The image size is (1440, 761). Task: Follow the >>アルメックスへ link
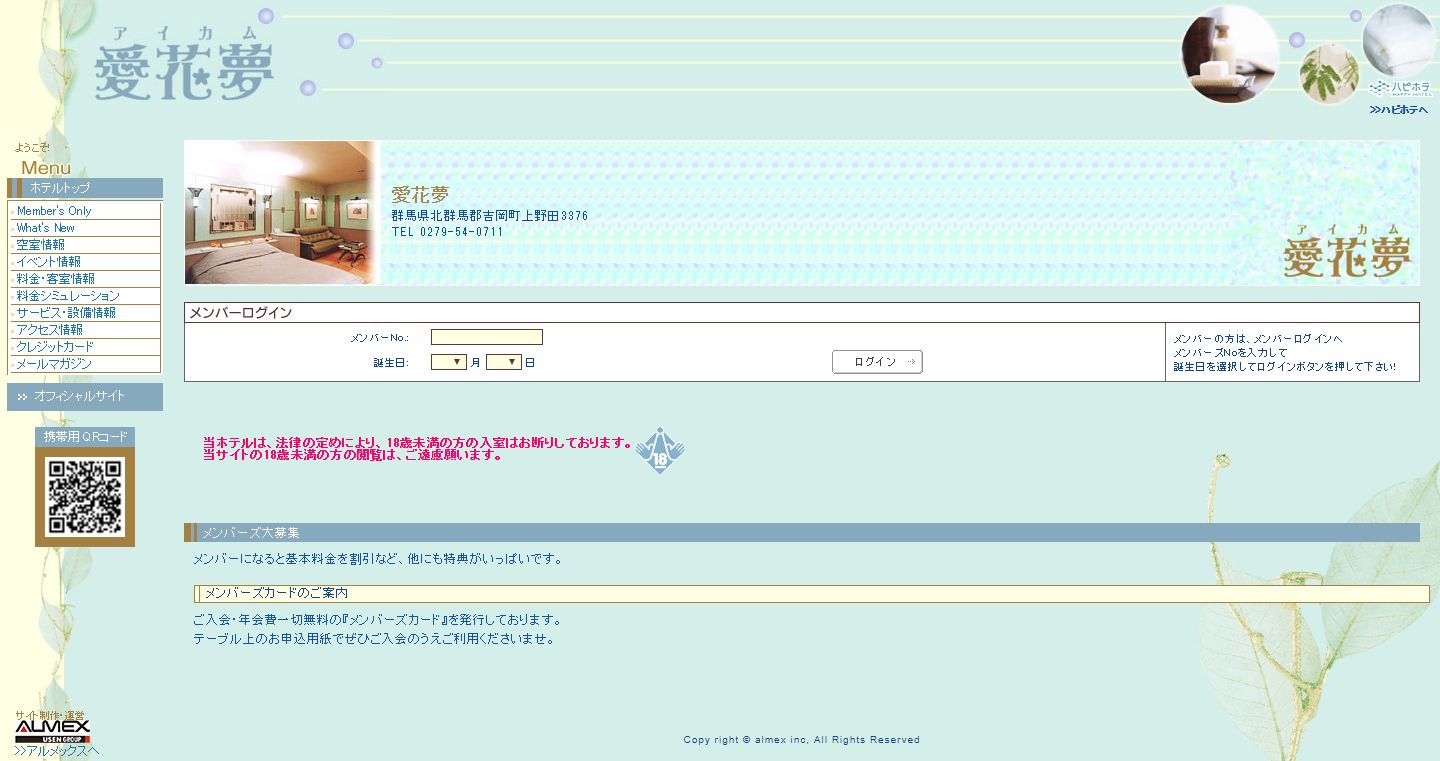(57, 751)
